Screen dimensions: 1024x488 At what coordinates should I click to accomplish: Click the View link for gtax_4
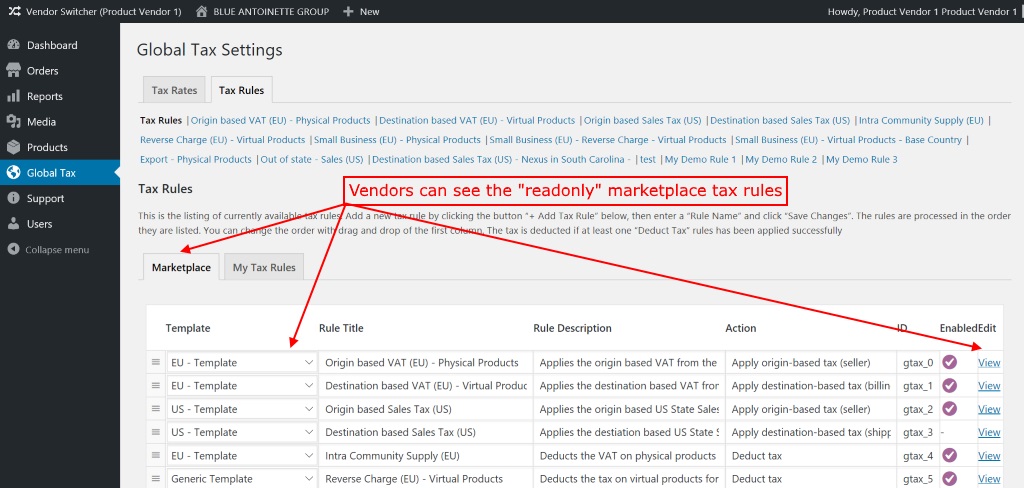coord(989,455)
